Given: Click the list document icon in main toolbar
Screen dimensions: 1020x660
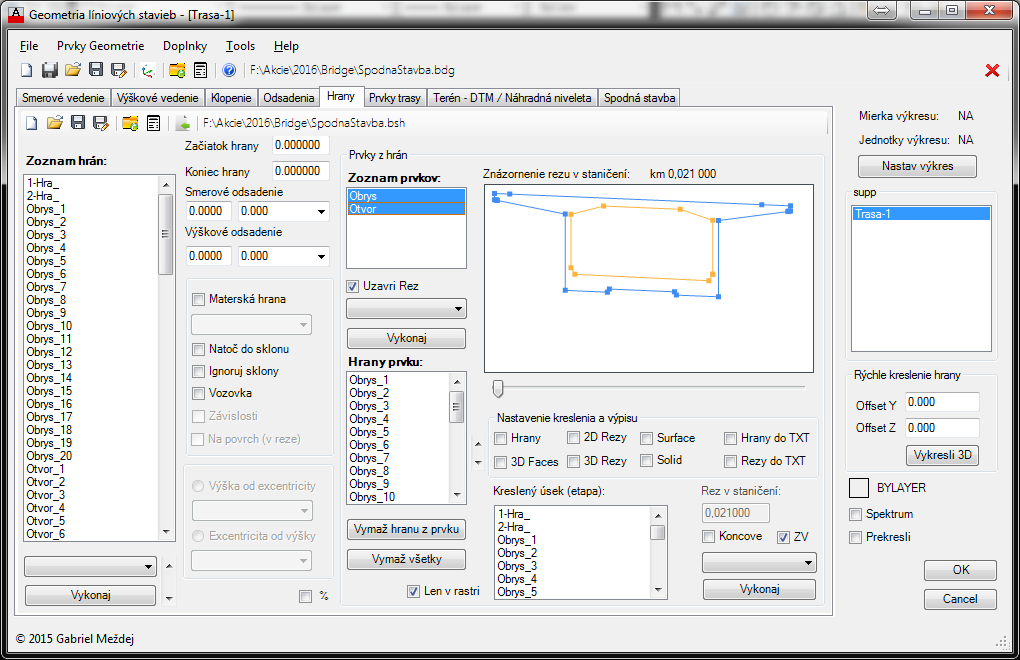Looking at the screenshot, I should (200, 70).
